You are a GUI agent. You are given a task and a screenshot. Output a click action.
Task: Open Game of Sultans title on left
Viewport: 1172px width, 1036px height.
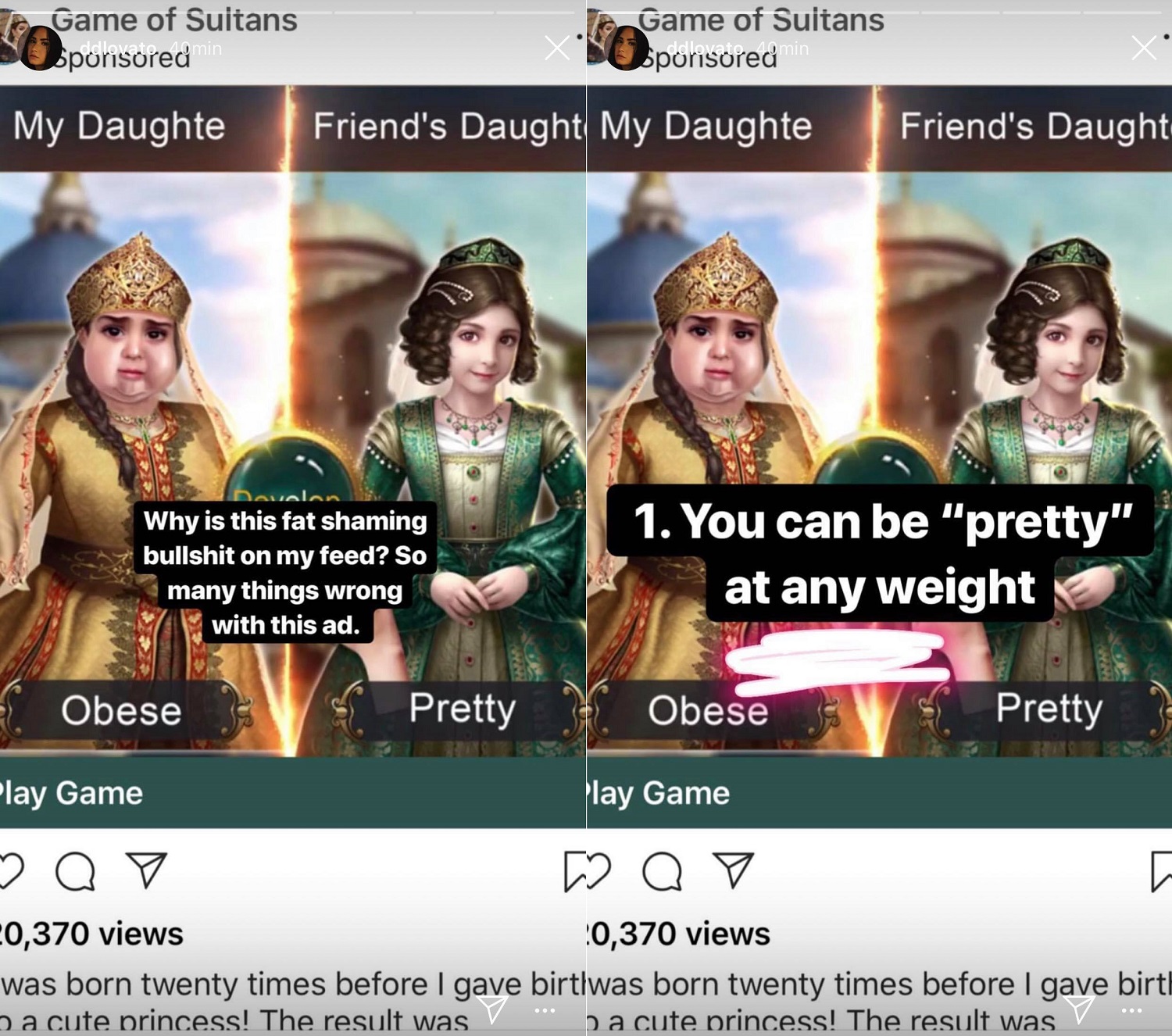174,20
